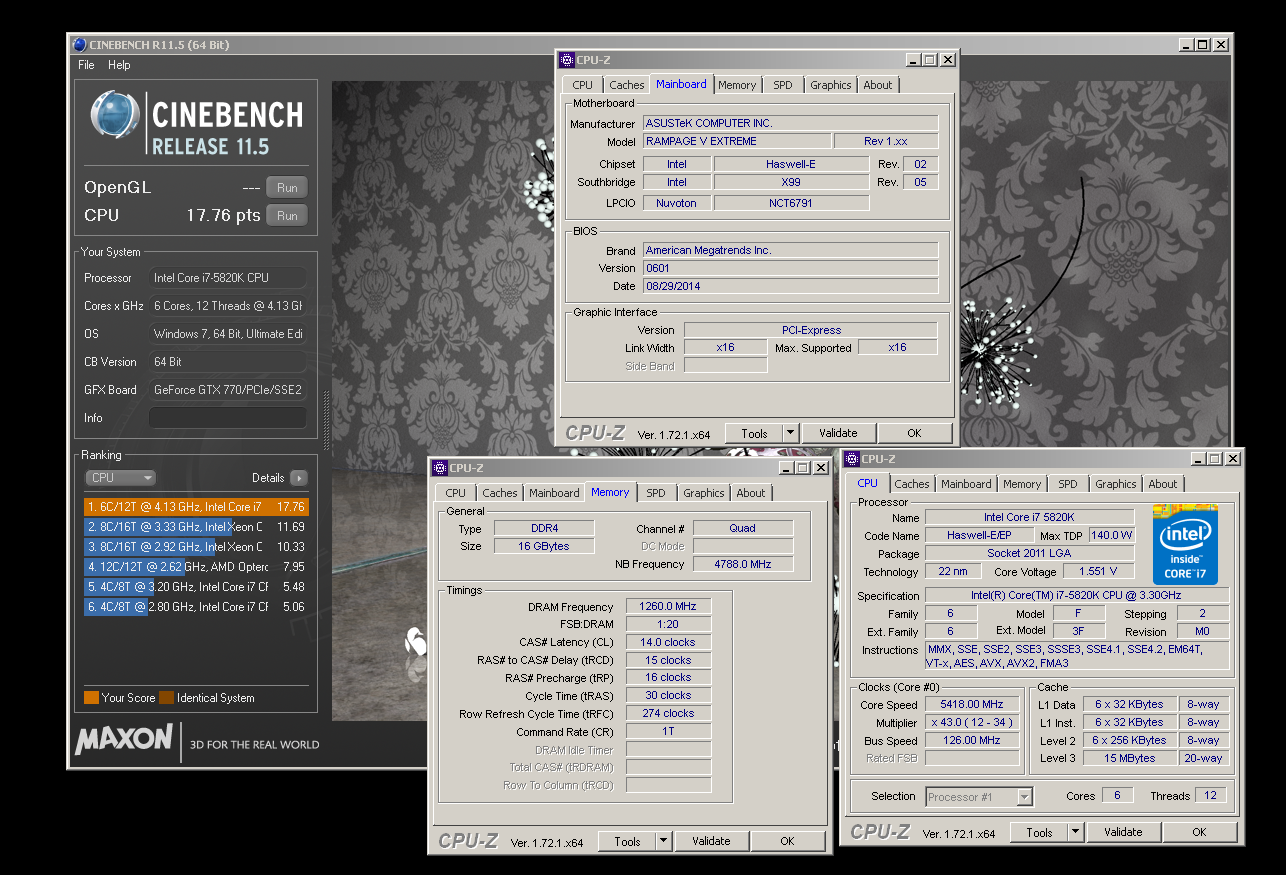Click the MAXON logo in Cinebench
Viewport: 1286px width, 875px height.
click(125, 740)
